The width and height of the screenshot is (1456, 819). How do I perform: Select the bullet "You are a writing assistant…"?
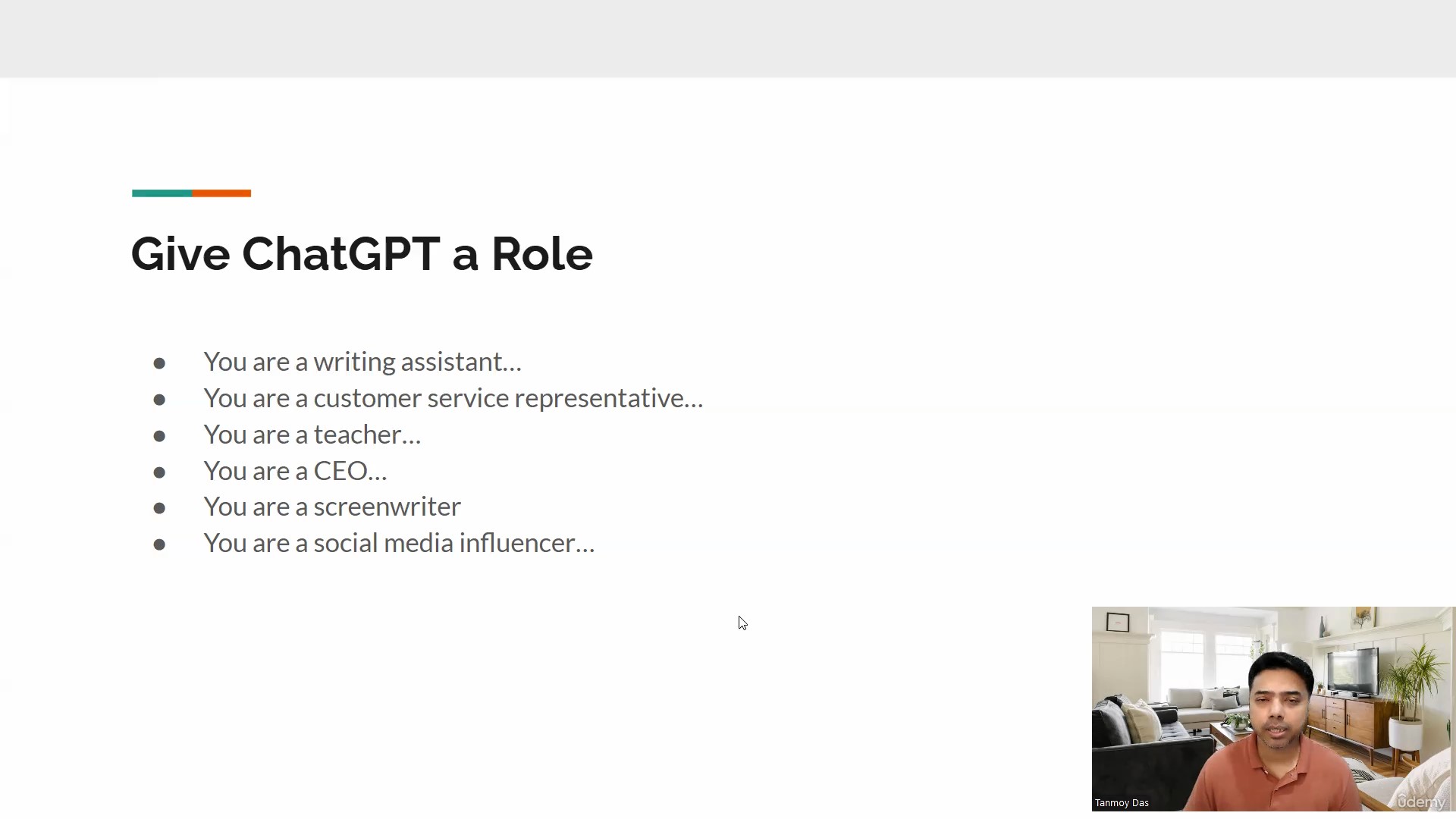click(x=362, y=362)
